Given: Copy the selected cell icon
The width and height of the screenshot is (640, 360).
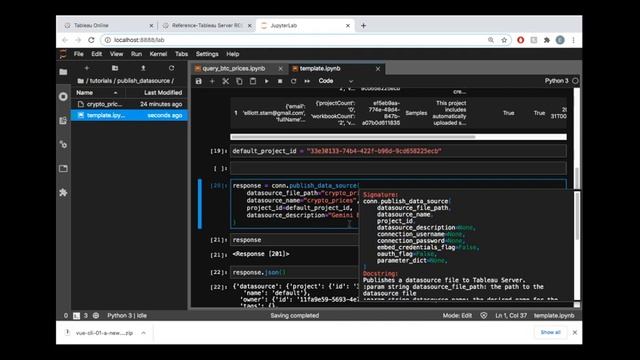Looking at the screenshot, I should click(239, 81).
